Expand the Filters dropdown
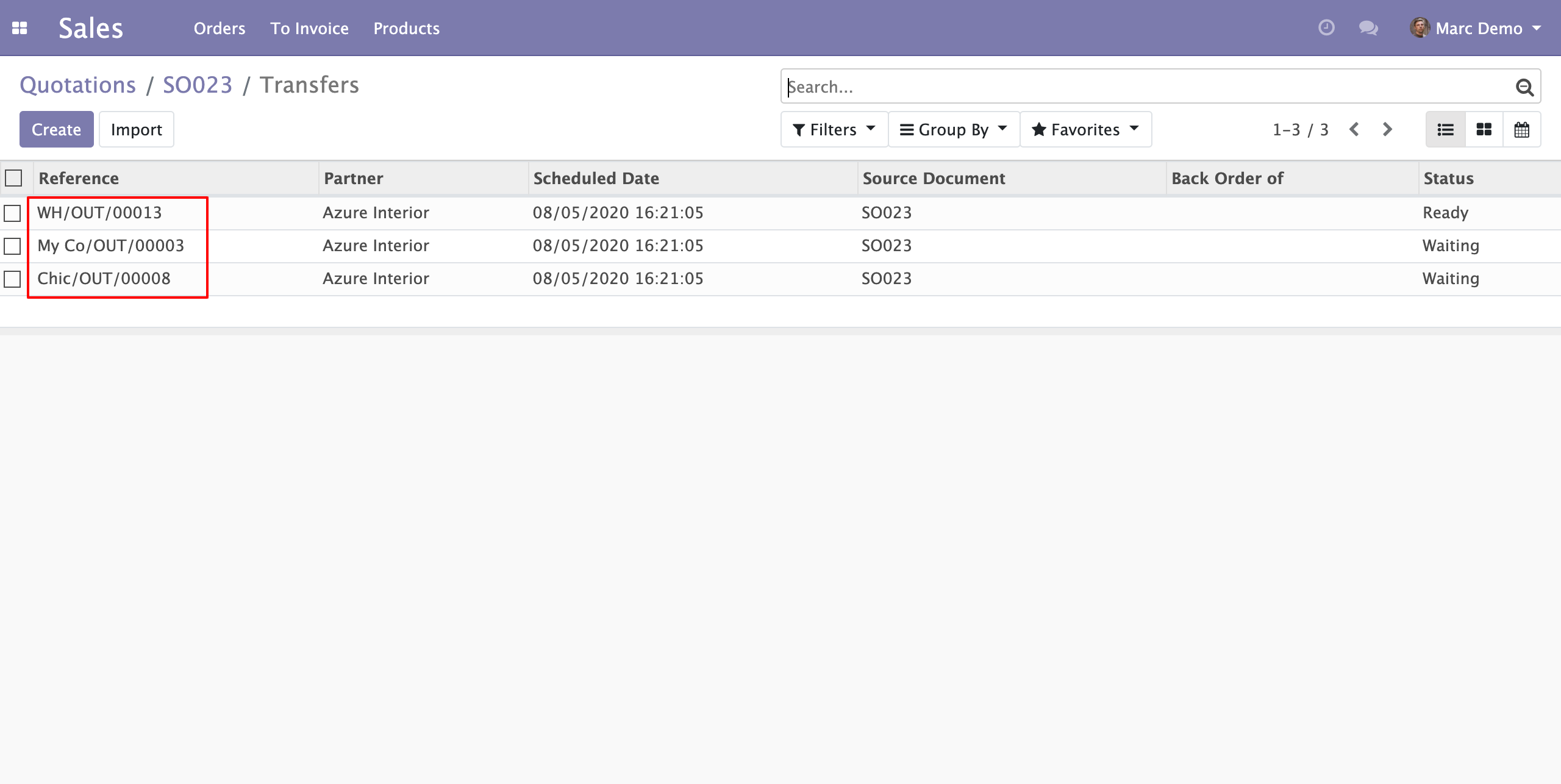The image size is (1561, 784). [834, 129]
